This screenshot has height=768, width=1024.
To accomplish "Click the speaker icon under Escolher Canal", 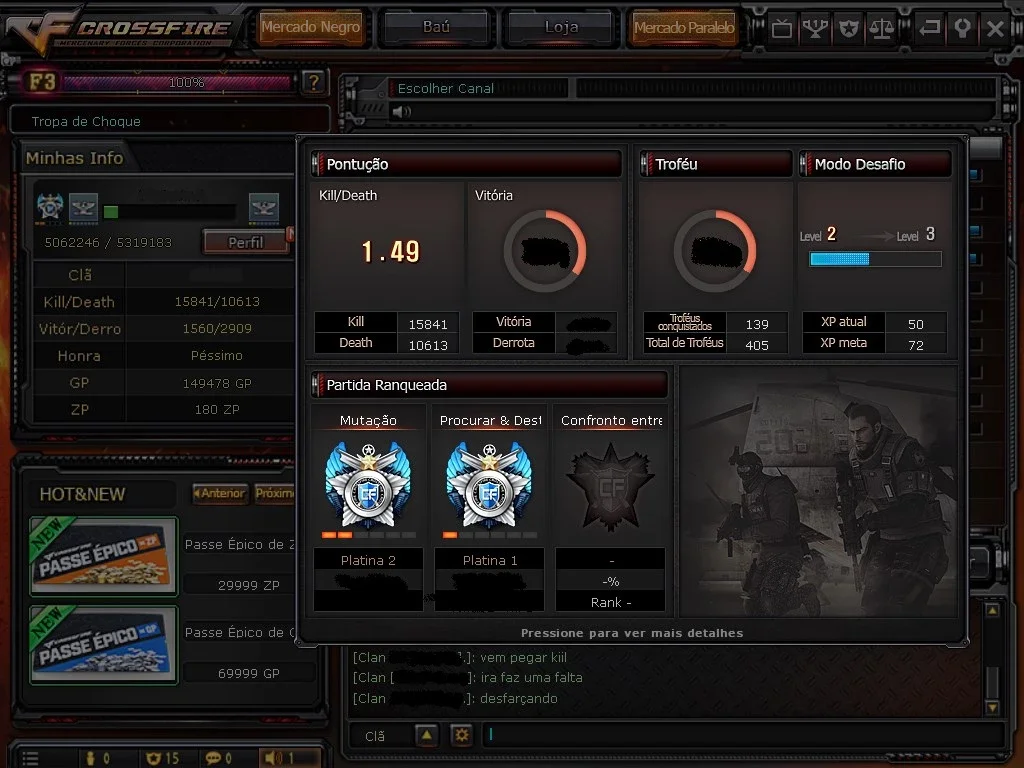I will pos(402,112).
